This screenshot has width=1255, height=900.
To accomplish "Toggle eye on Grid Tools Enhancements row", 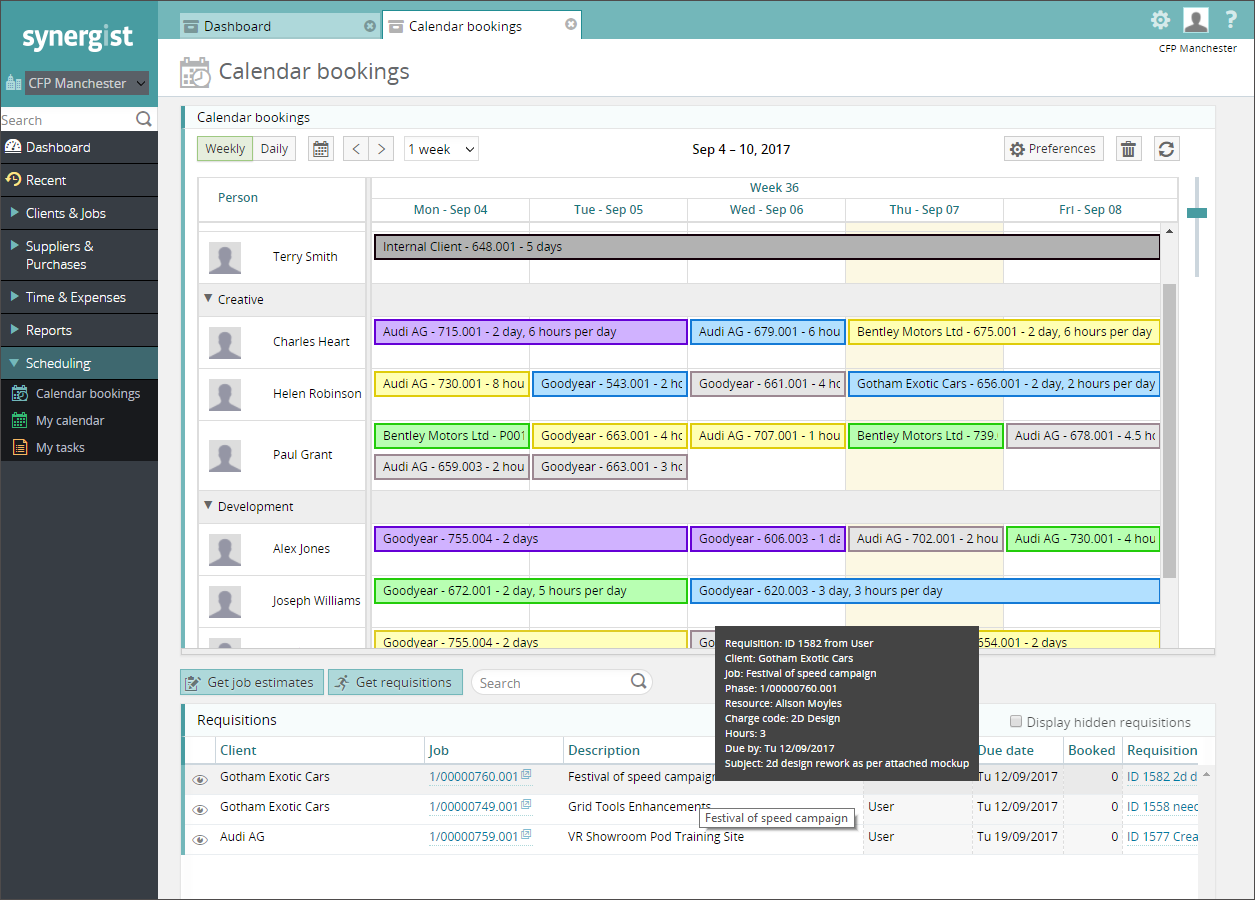I will [x=200, y=809].
